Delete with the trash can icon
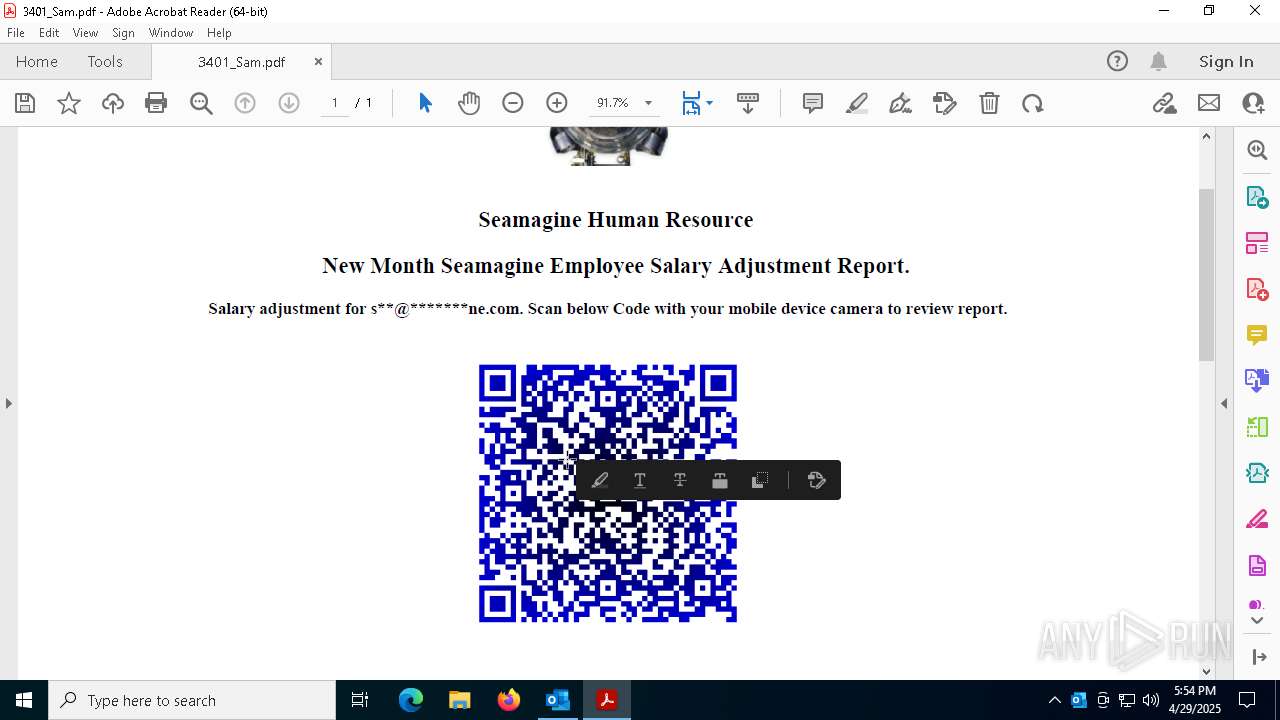 coord(989,103)
